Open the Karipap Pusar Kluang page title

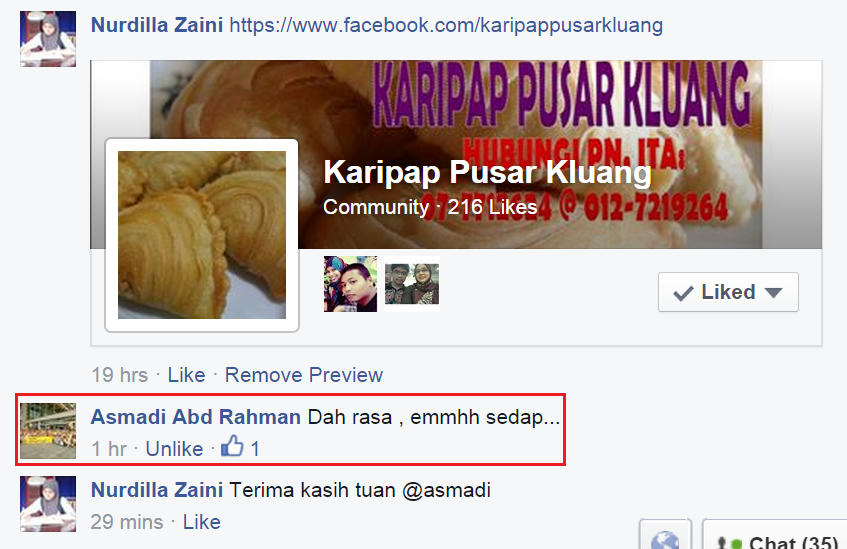click(487, 172)
